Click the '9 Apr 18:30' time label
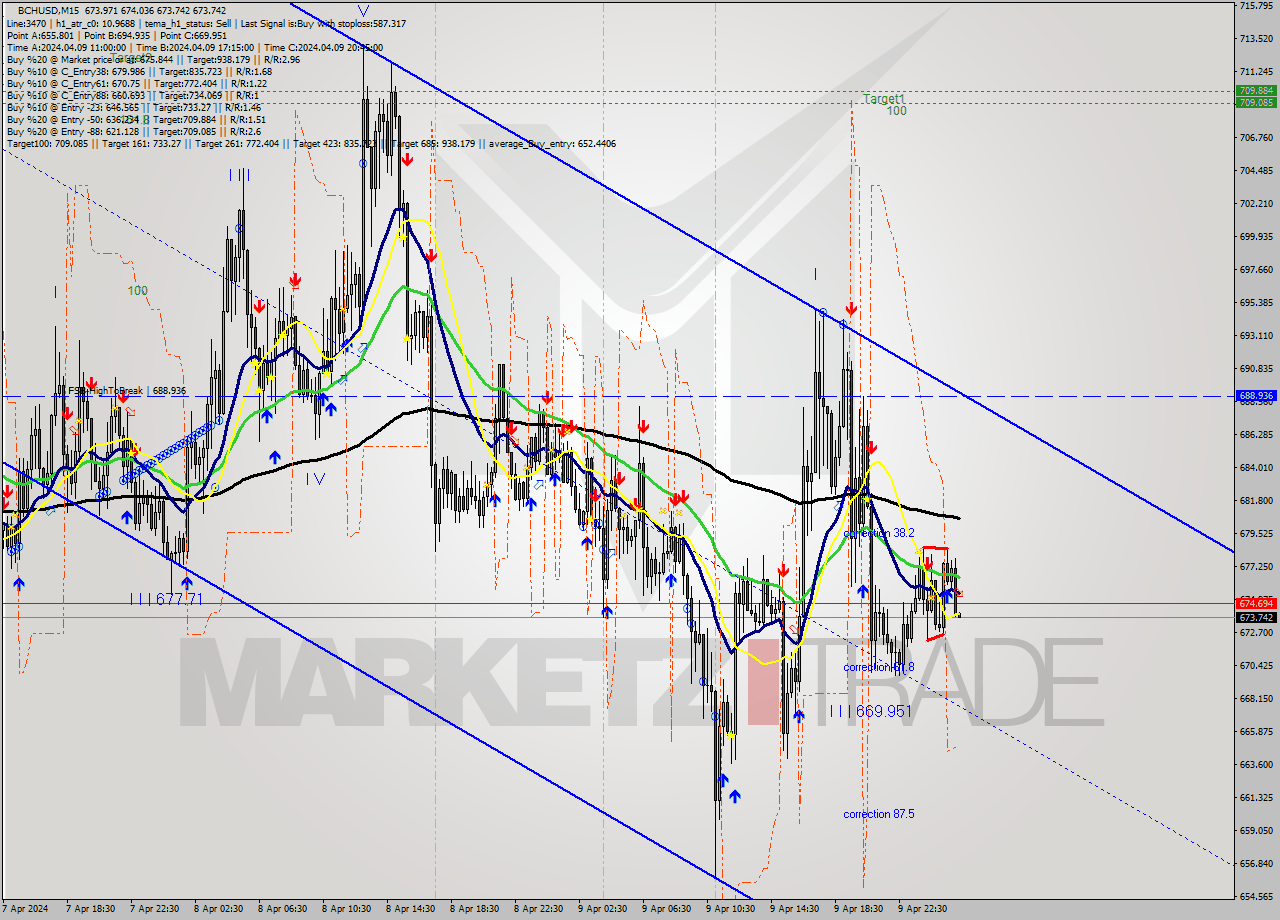Viewport: 1280px width, 920px height. pyautogui.click(x=860, y=909)
